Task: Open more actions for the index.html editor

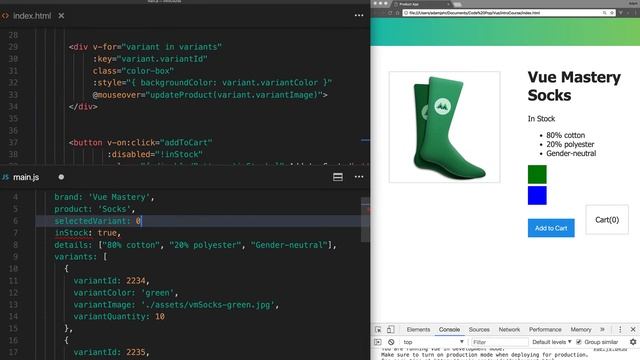Action: [359, 16]
